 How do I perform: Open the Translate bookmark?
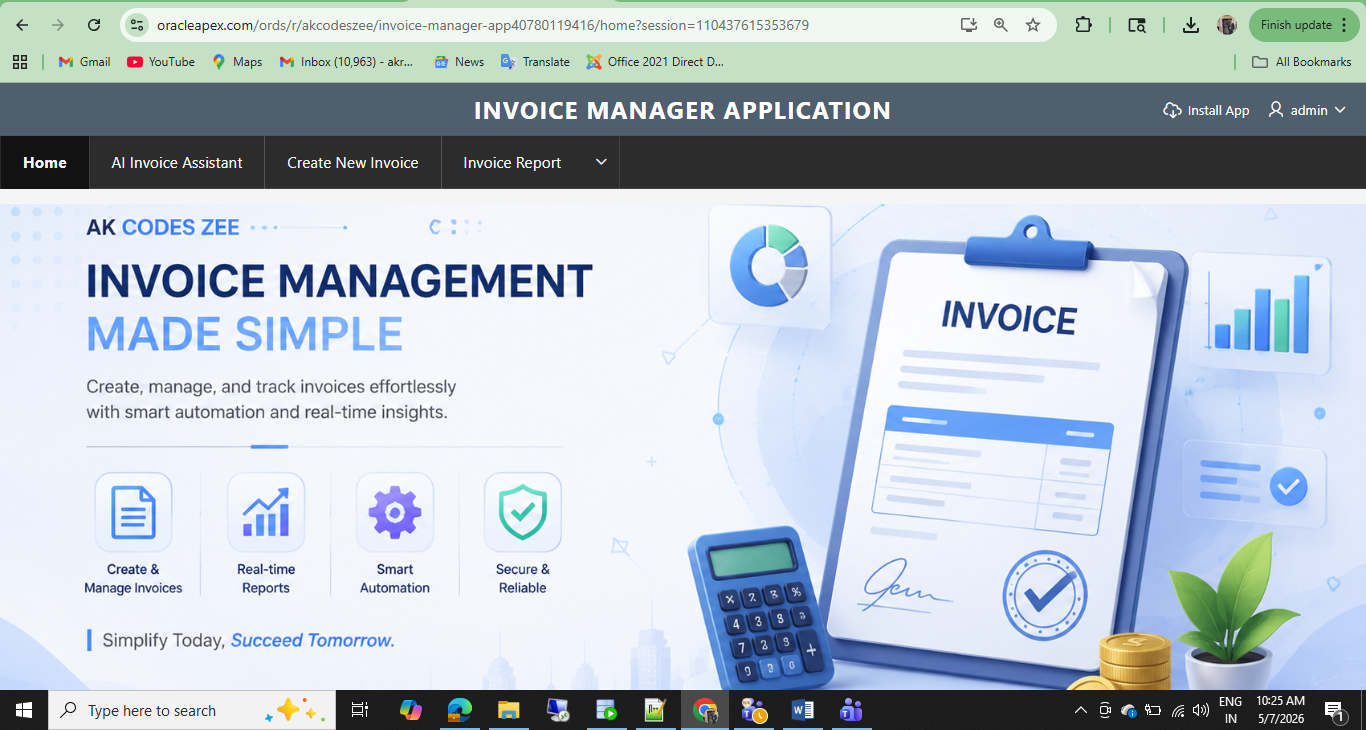pos(535,62)
